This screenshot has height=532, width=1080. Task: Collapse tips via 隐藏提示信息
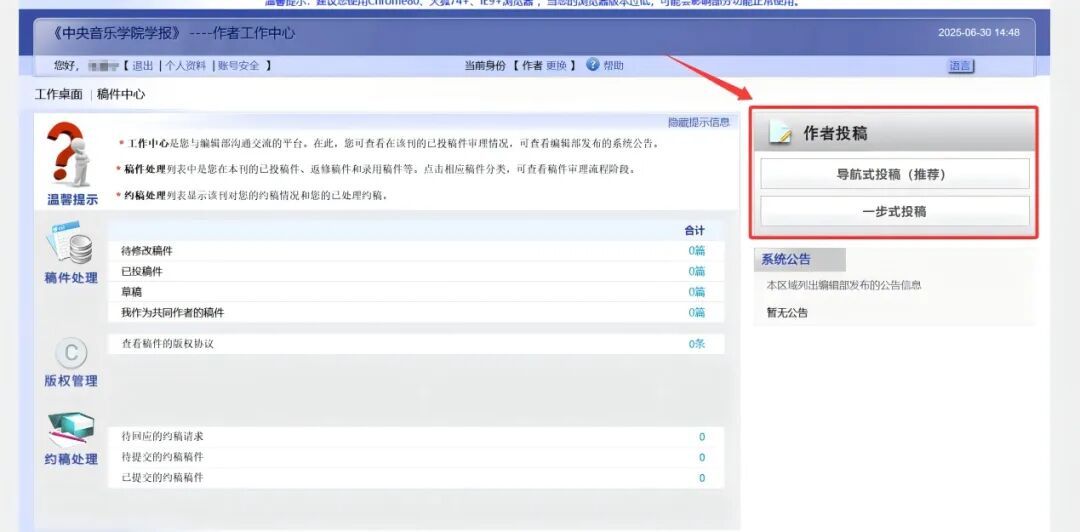click(x=698, y=122)
